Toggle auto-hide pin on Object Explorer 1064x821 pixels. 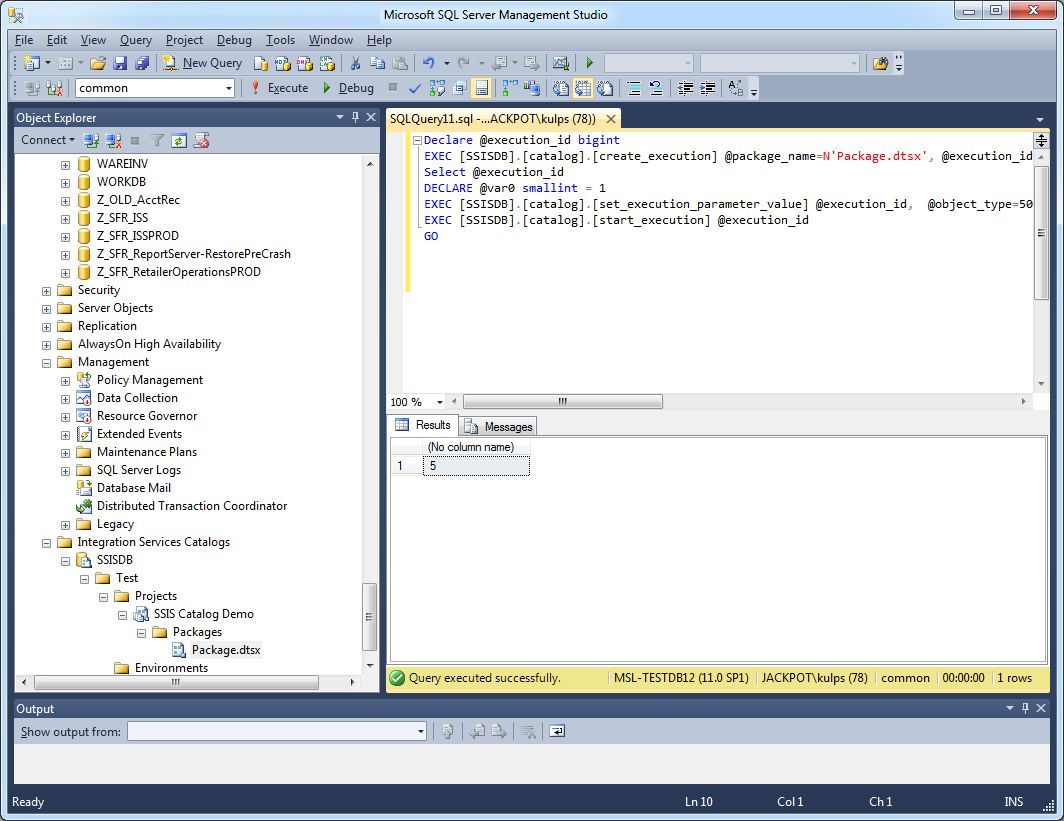click(x=355, y=118)
